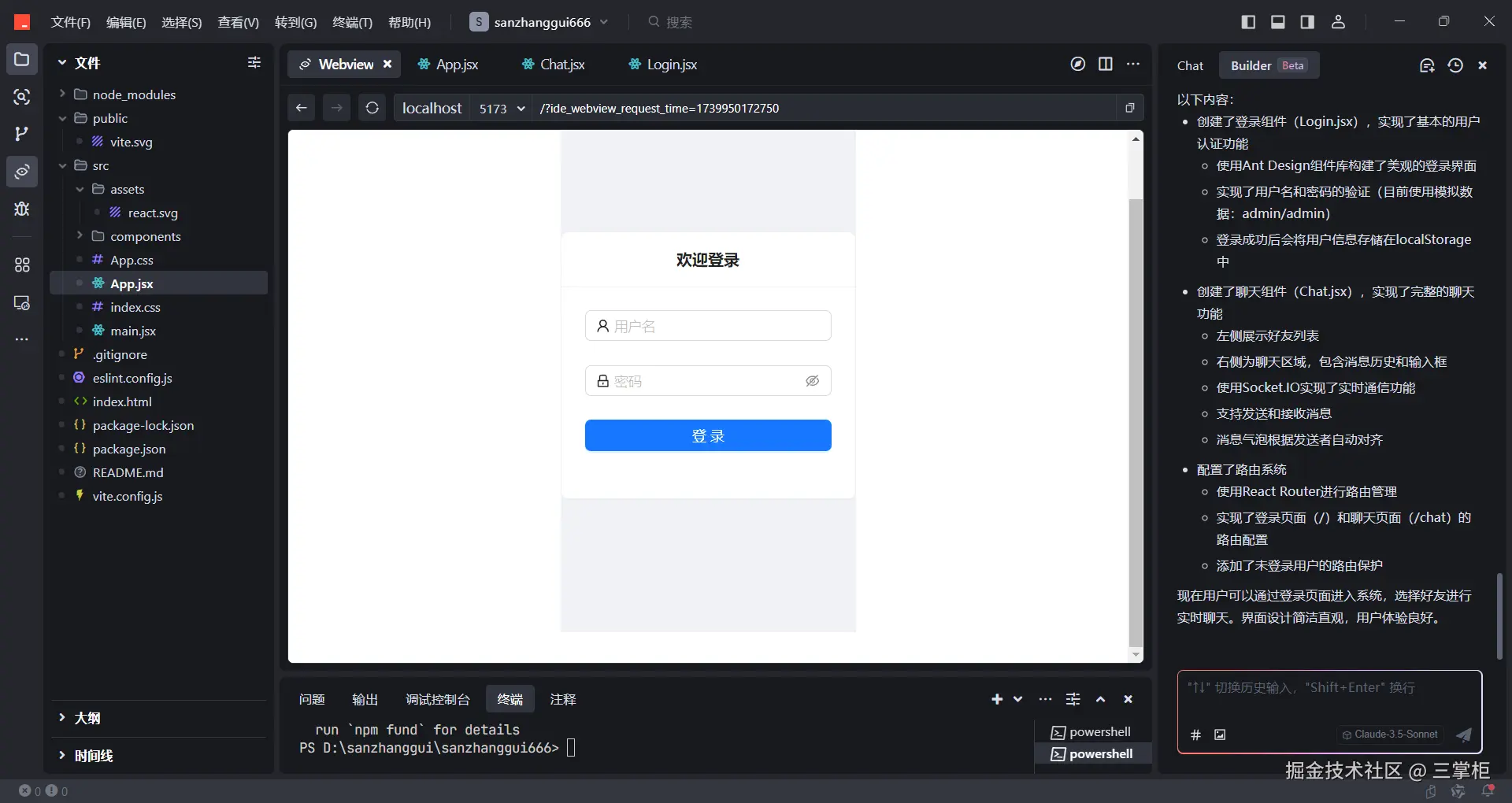The image size is (1512, 803).
Task: Switch to the Chat.jsx editor tab
Action: click(553, 64)
